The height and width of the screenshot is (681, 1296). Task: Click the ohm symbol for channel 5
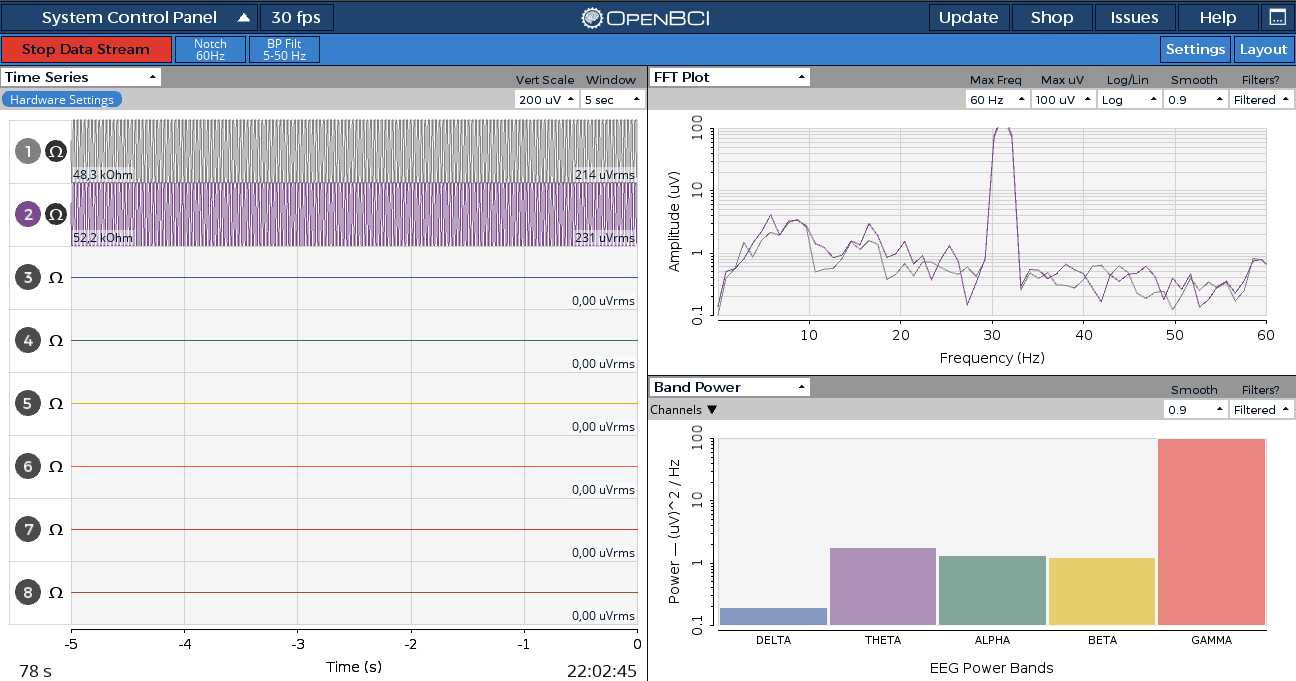[57, 404]
